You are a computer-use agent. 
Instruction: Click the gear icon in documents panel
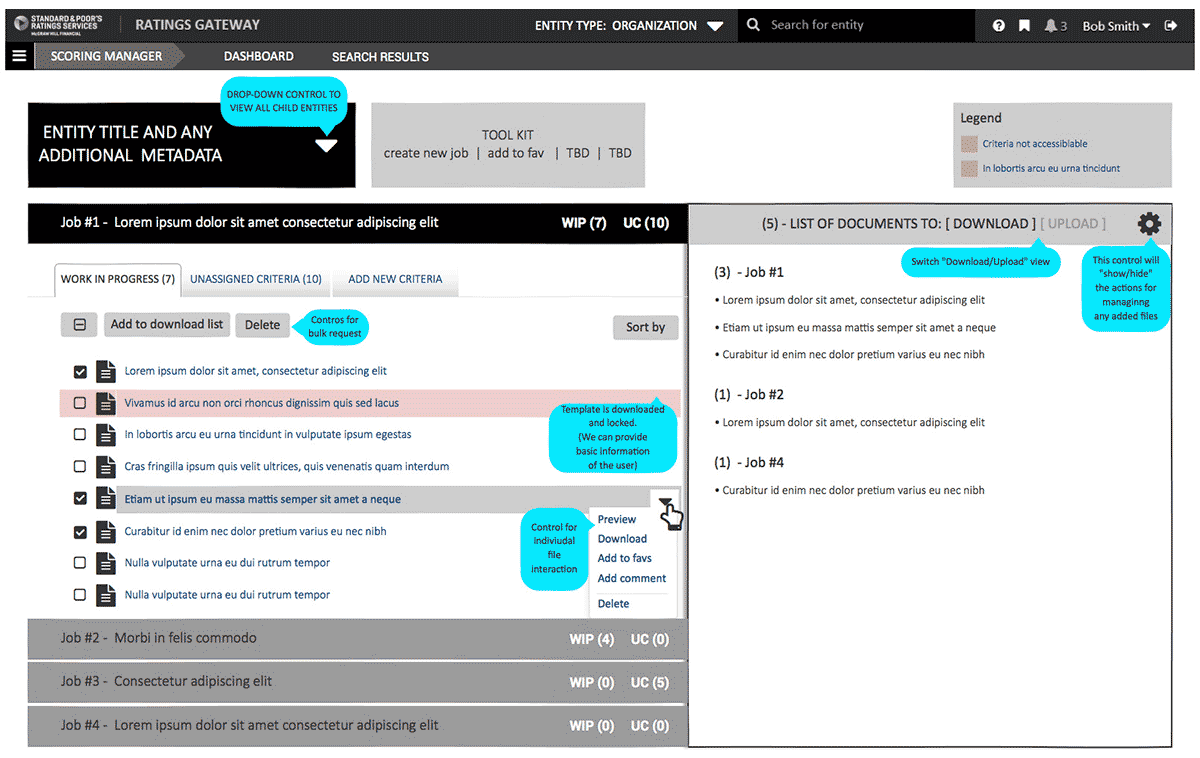(x=1149, y=224)
